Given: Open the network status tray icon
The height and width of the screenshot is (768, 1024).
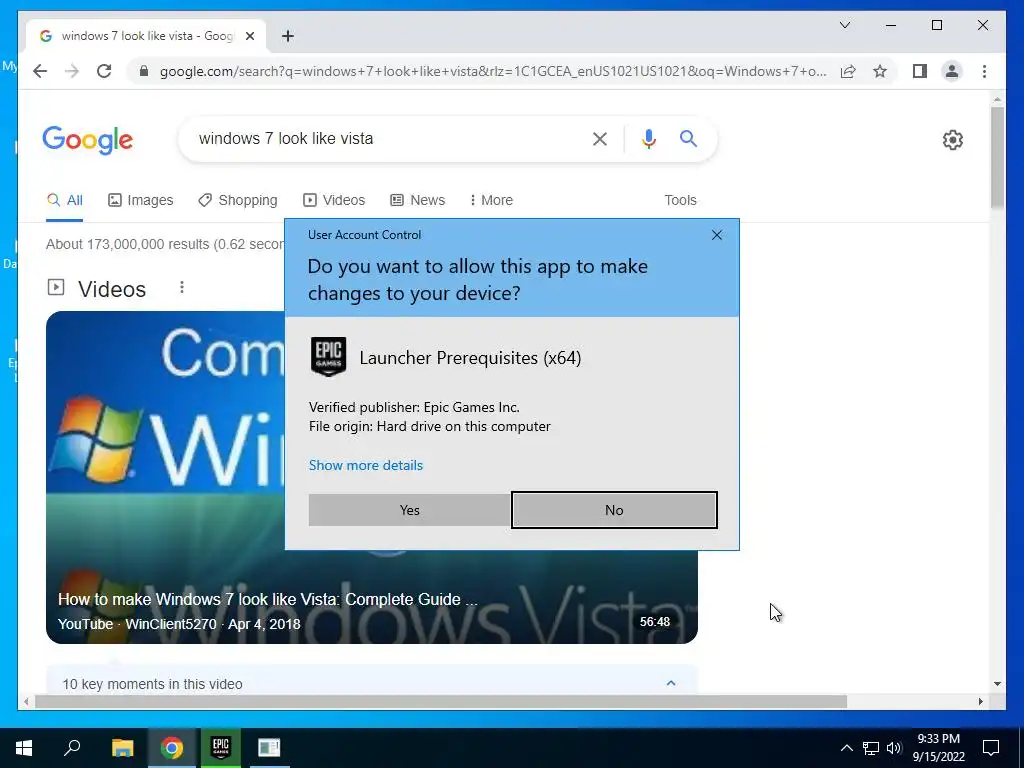Looking at the screenshot, I should pyautogui.click(x=870, y=748).
